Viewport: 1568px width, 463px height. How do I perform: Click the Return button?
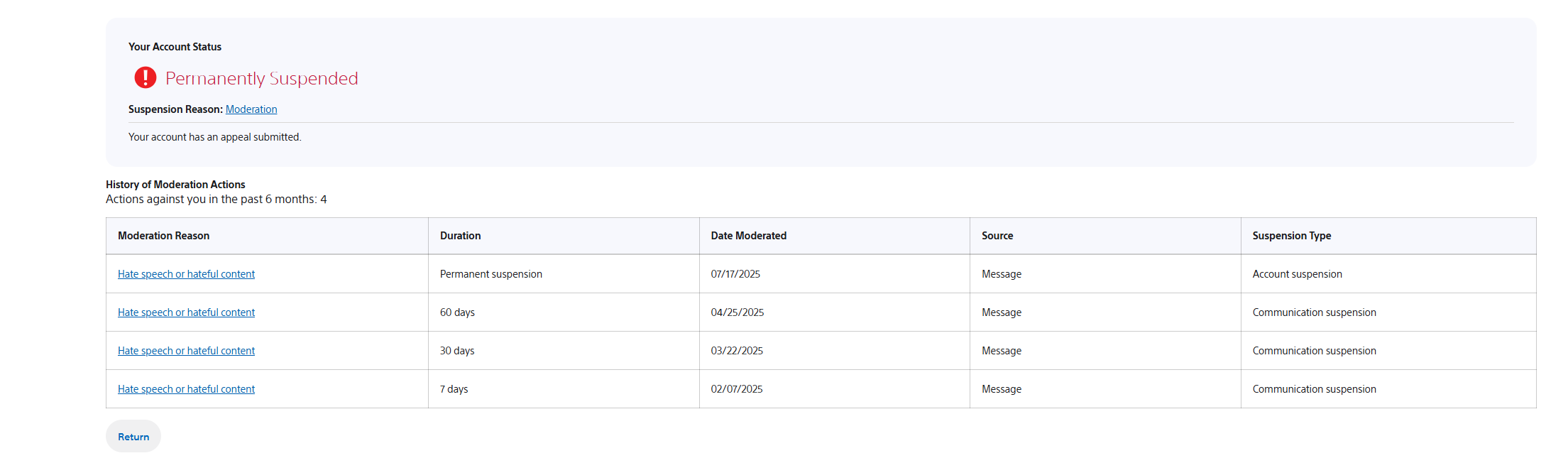[x=133, y=437]
